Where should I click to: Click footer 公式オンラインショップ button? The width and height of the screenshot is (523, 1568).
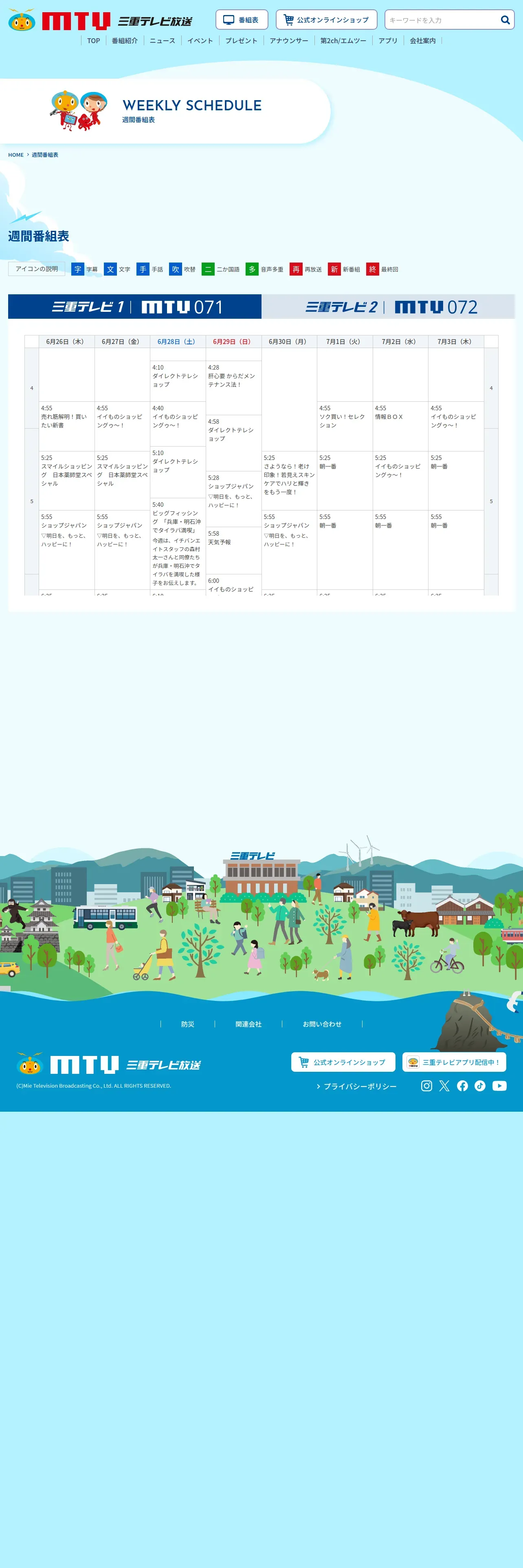click(x=343, y=1062)
